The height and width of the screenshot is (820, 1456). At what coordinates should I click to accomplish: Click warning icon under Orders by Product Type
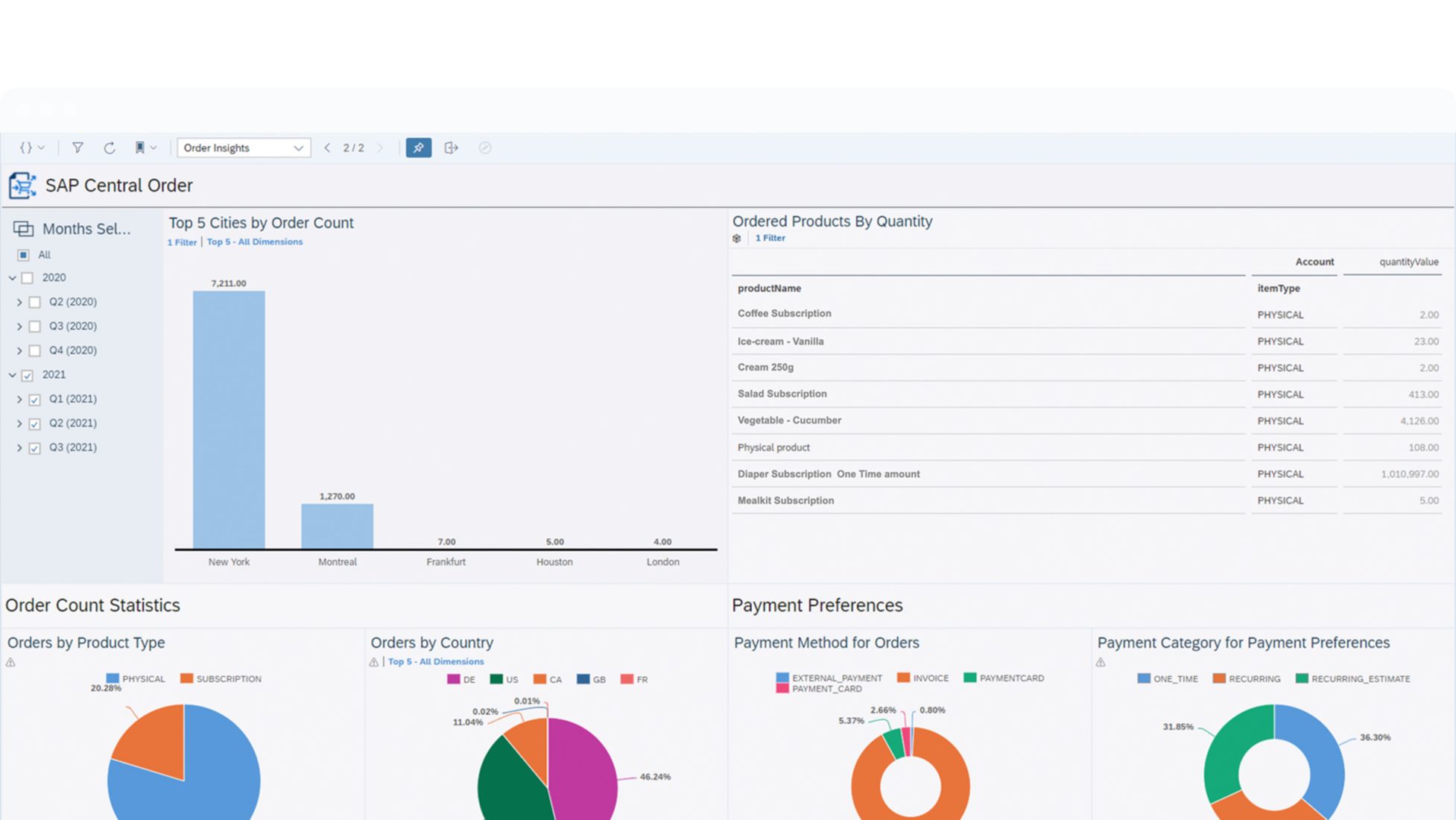tap(10, 662)
